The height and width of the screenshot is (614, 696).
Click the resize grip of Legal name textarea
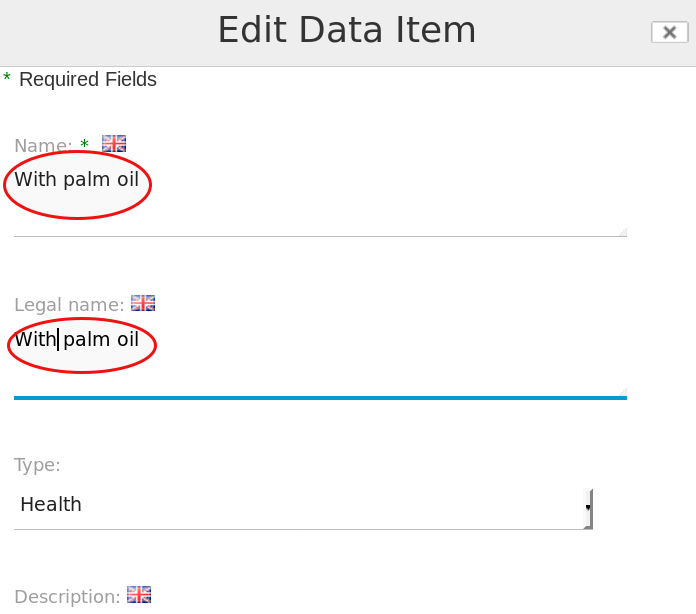623,392
